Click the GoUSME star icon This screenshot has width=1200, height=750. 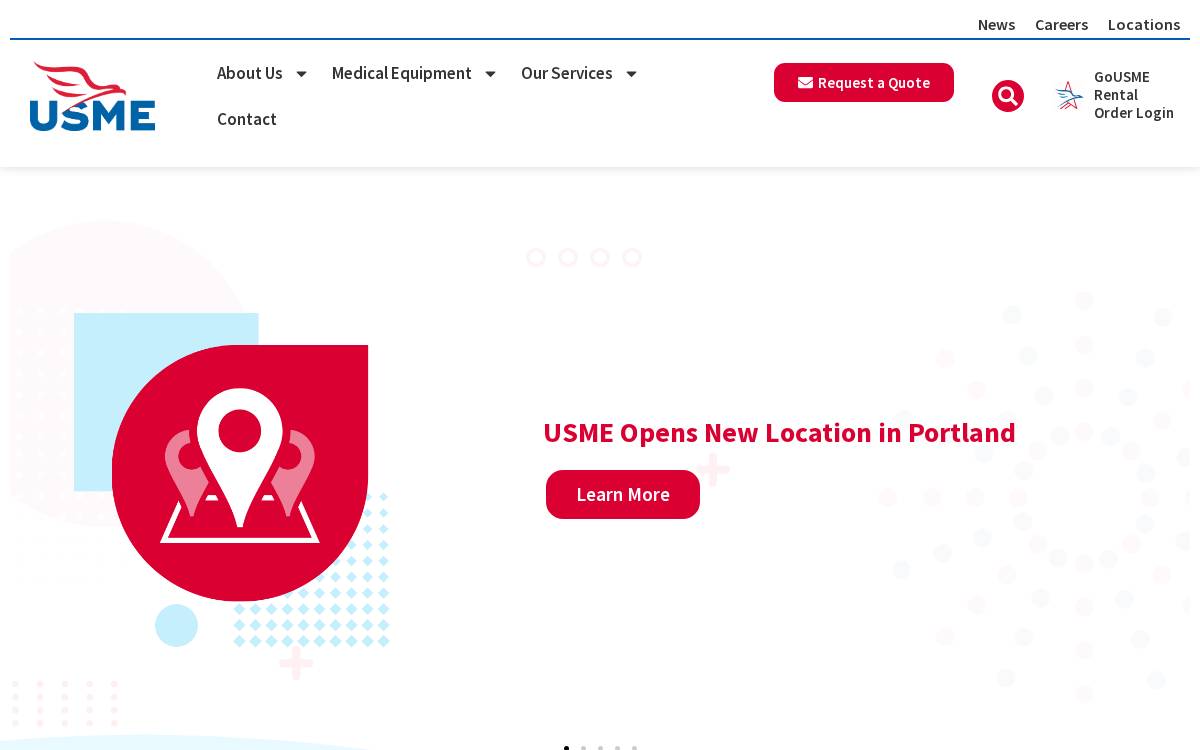tap(1069, 95)
